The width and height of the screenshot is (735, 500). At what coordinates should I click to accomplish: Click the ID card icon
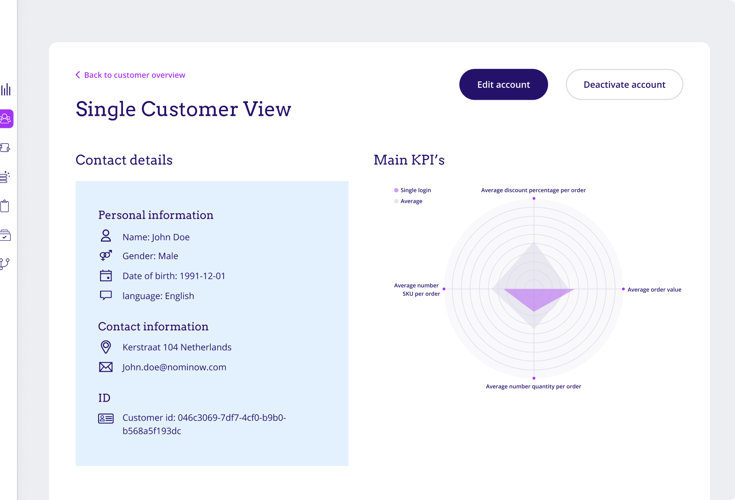pos(106,418)
